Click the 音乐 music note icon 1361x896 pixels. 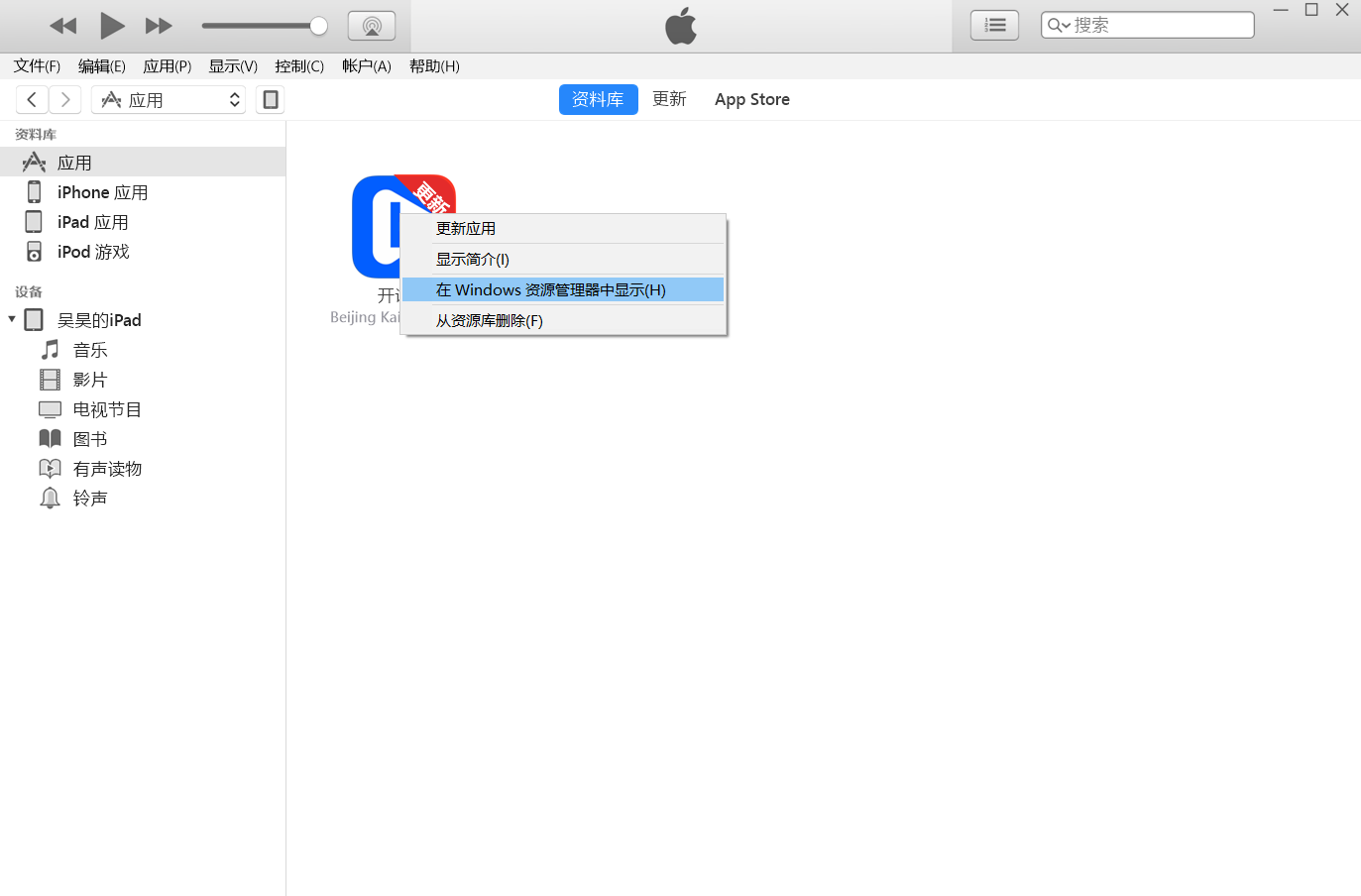click(50, 349)
